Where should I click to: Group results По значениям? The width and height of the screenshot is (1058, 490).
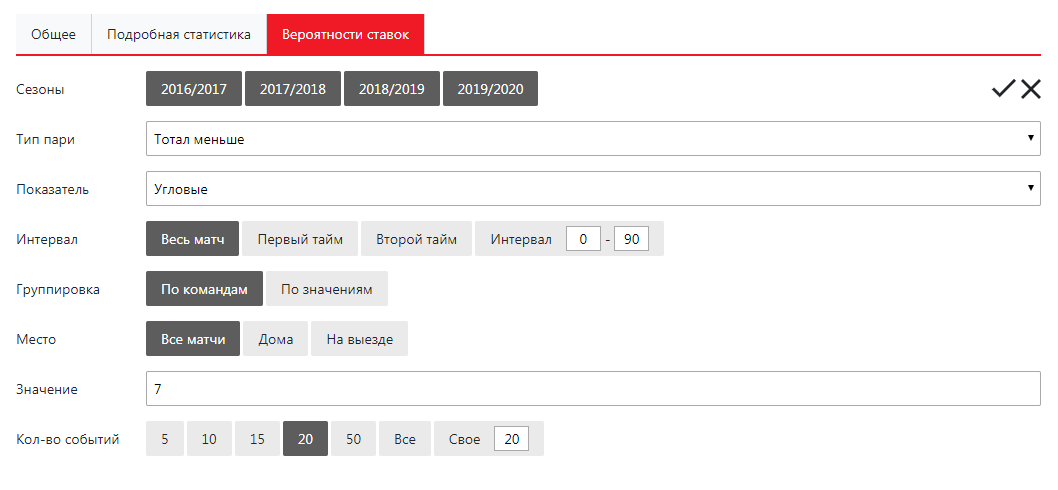(326, 289)
